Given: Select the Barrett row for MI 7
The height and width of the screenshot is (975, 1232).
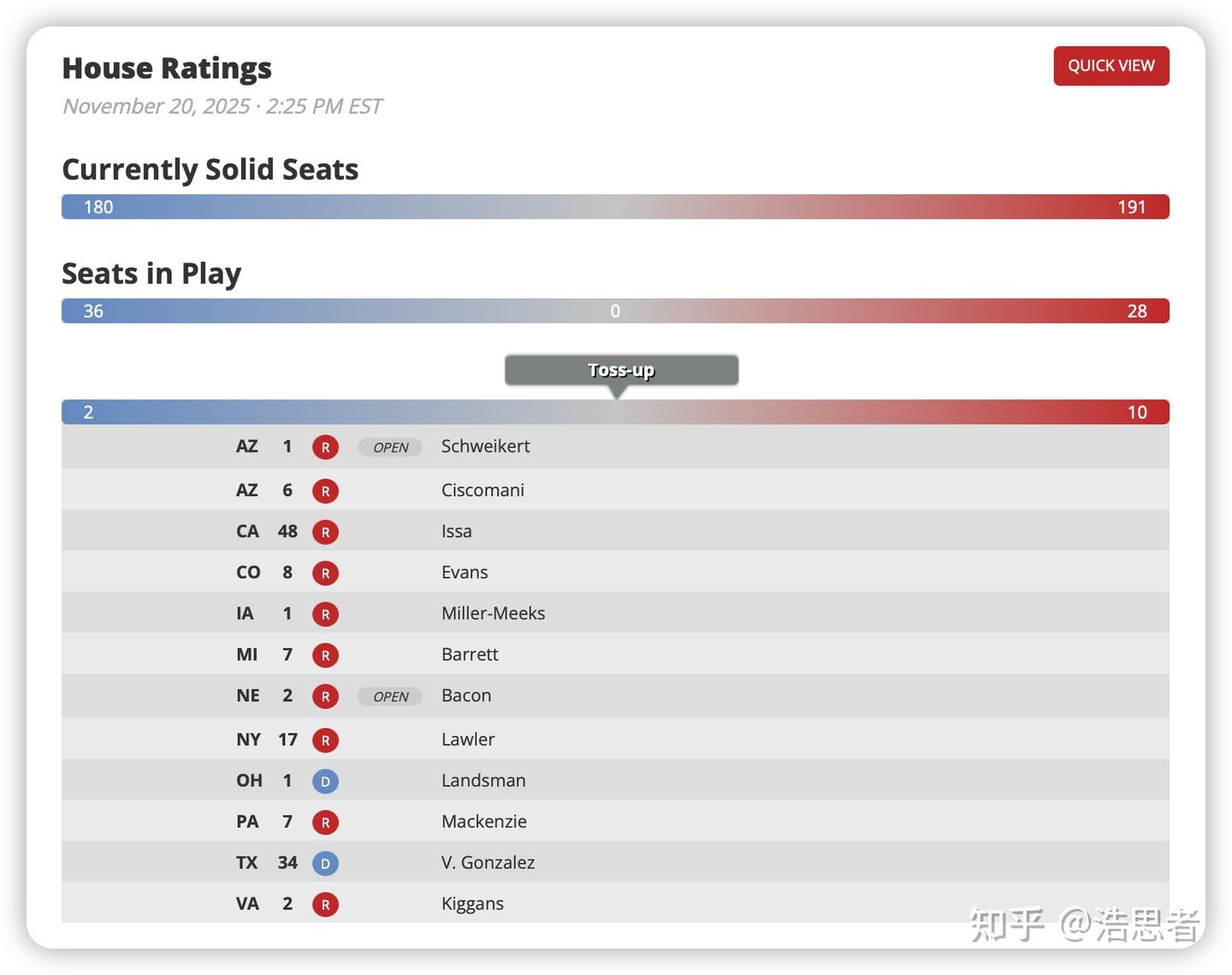Looking at the screenshot, I should click(470, 655).
